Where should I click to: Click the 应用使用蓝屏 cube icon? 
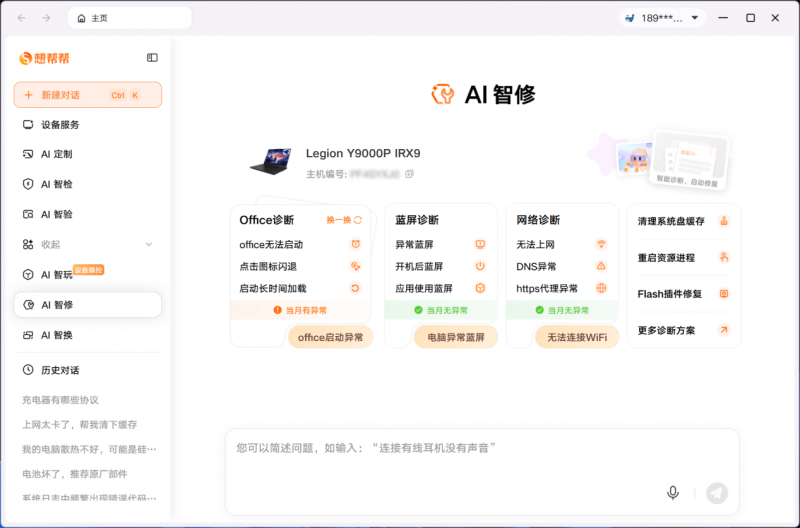(x=480, y=288)
